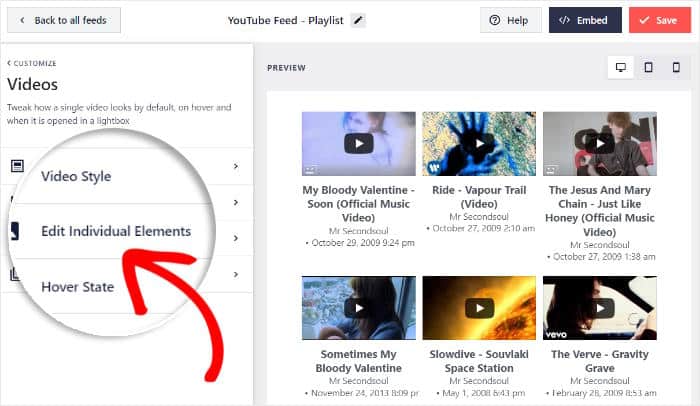Play The Verve - Gravity Grave video

(x=599, y=308)
